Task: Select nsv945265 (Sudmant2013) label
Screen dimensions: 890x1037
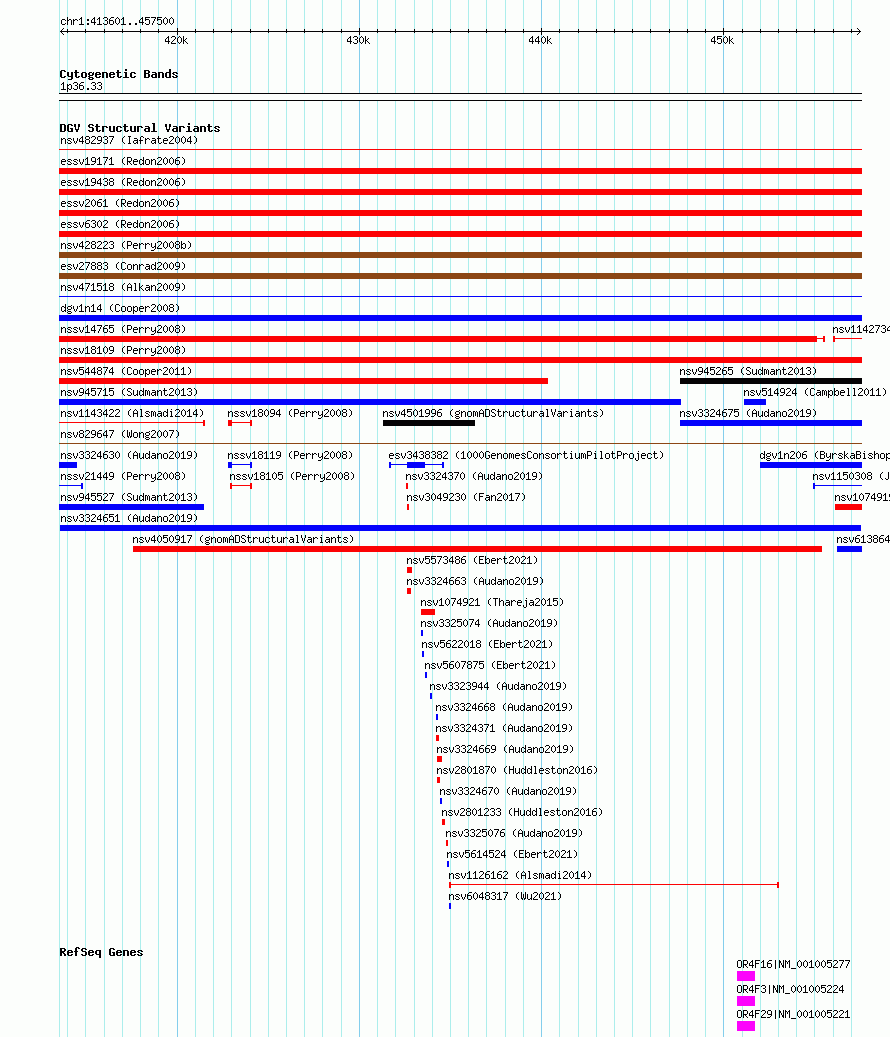Action: 748,372
